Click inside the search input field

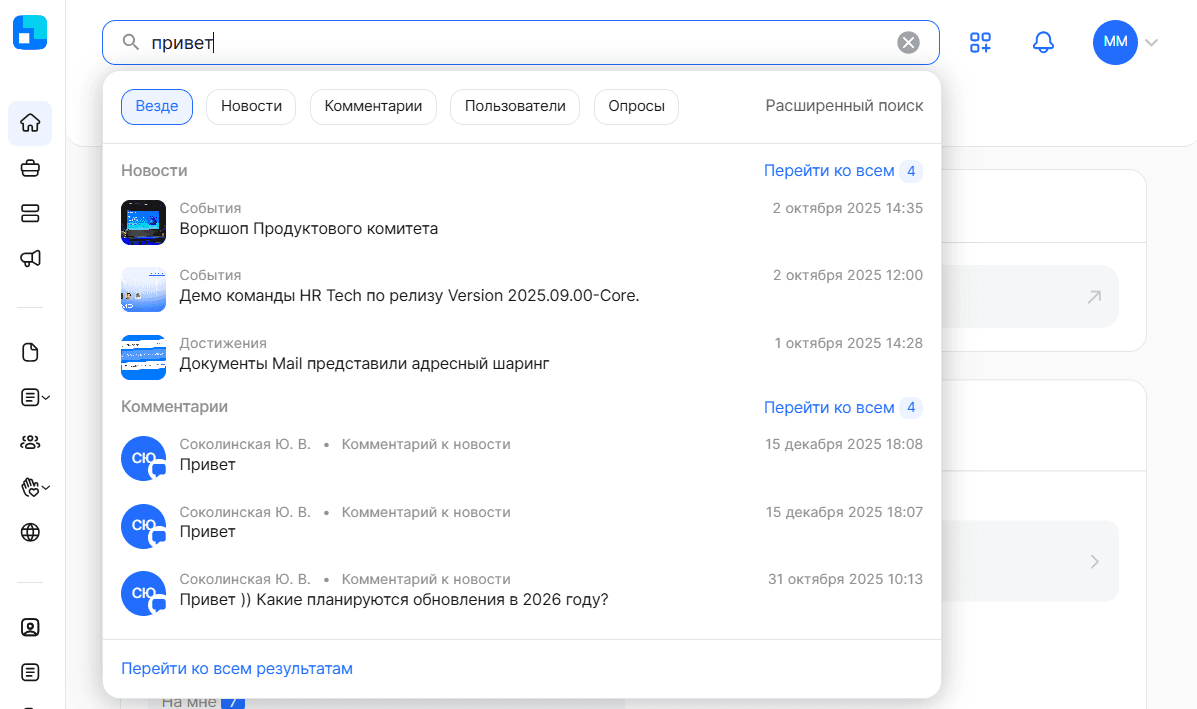[400, 42]
